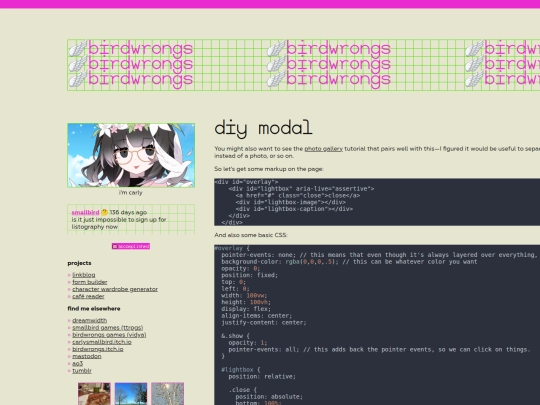Click the "136 days ago" timestamp
The image size is (540, 405).
click(x=128, y=212)
